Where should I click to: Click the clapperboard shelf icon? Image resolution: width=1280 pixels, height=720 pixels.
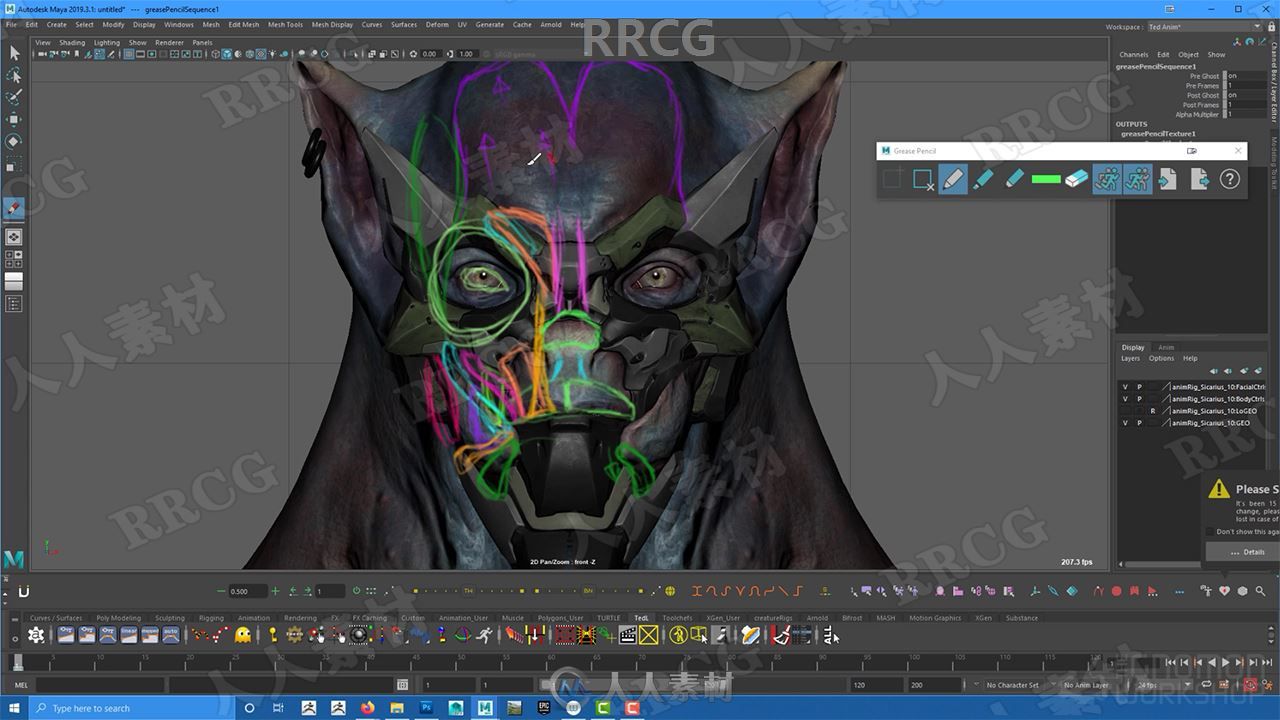[628, 635]
